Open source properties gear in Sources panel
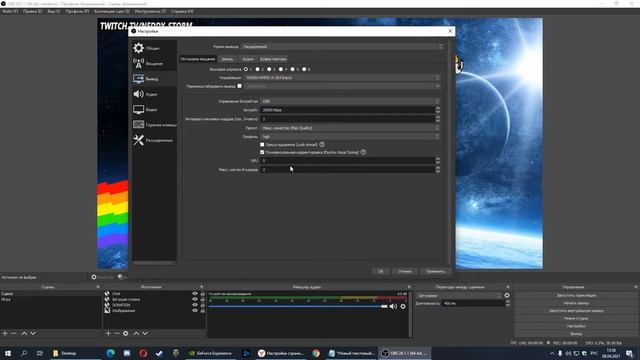Viewport: 640px width, 360px height. tap(126, 333)
